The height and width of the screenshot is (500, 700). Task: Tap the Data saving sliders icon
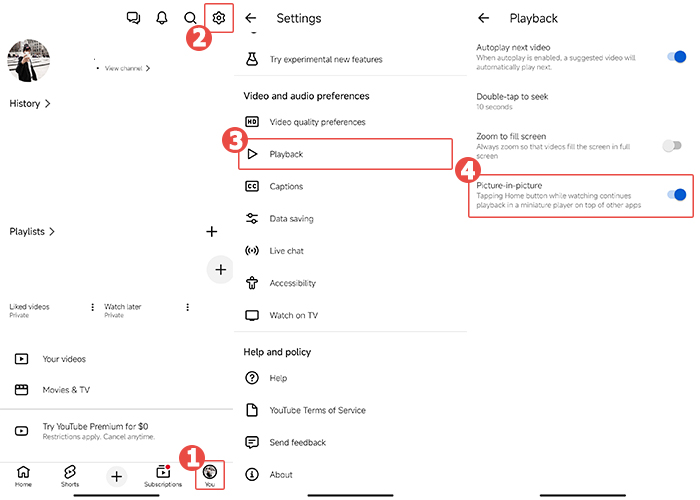tap(252, 218)
